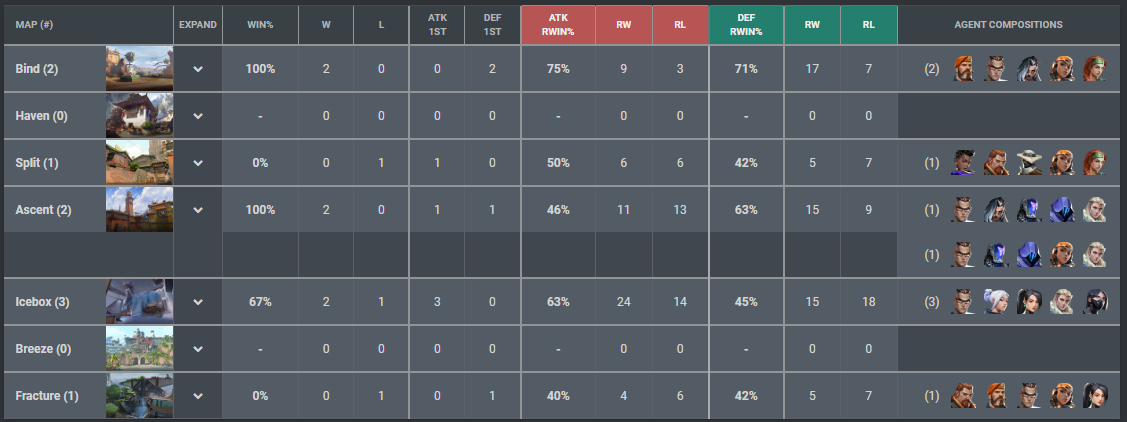Image resolution: width=1127 pixels, height=422 pixels.
Task: Click Brimstone icon in Bind composition
Action: coord(963,69)
